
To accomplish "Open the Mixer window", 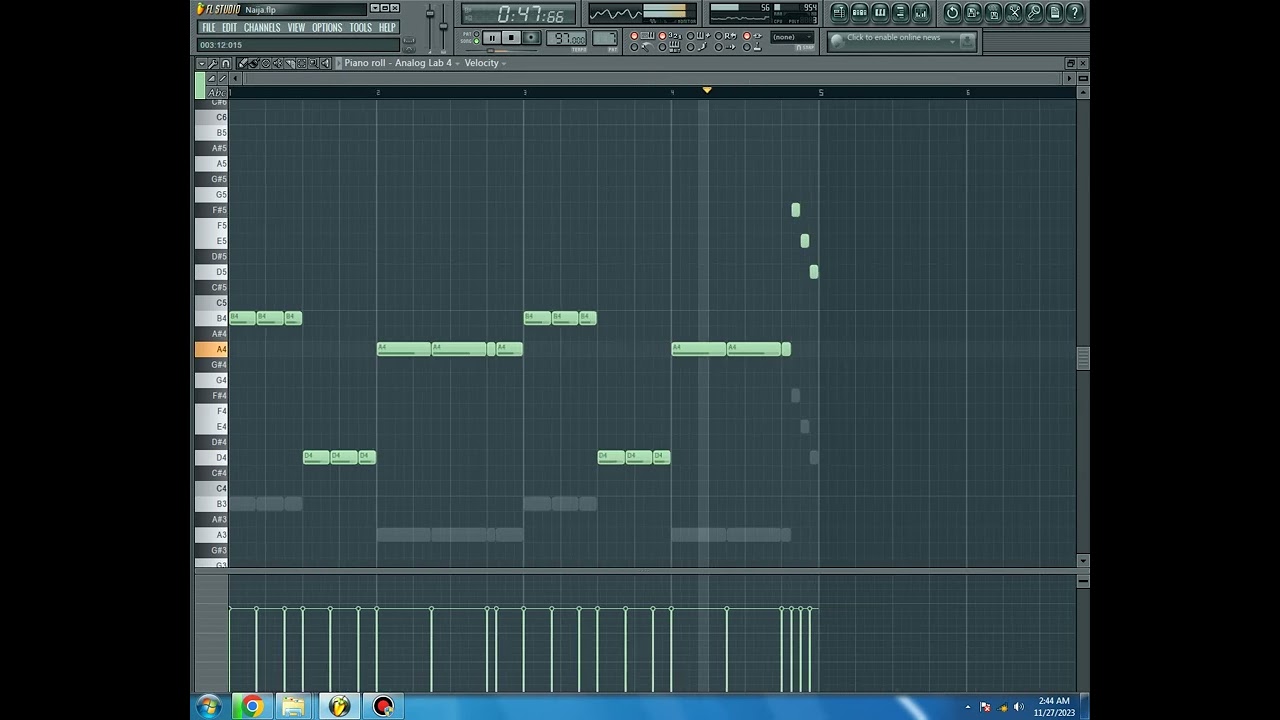I will 920,13.
